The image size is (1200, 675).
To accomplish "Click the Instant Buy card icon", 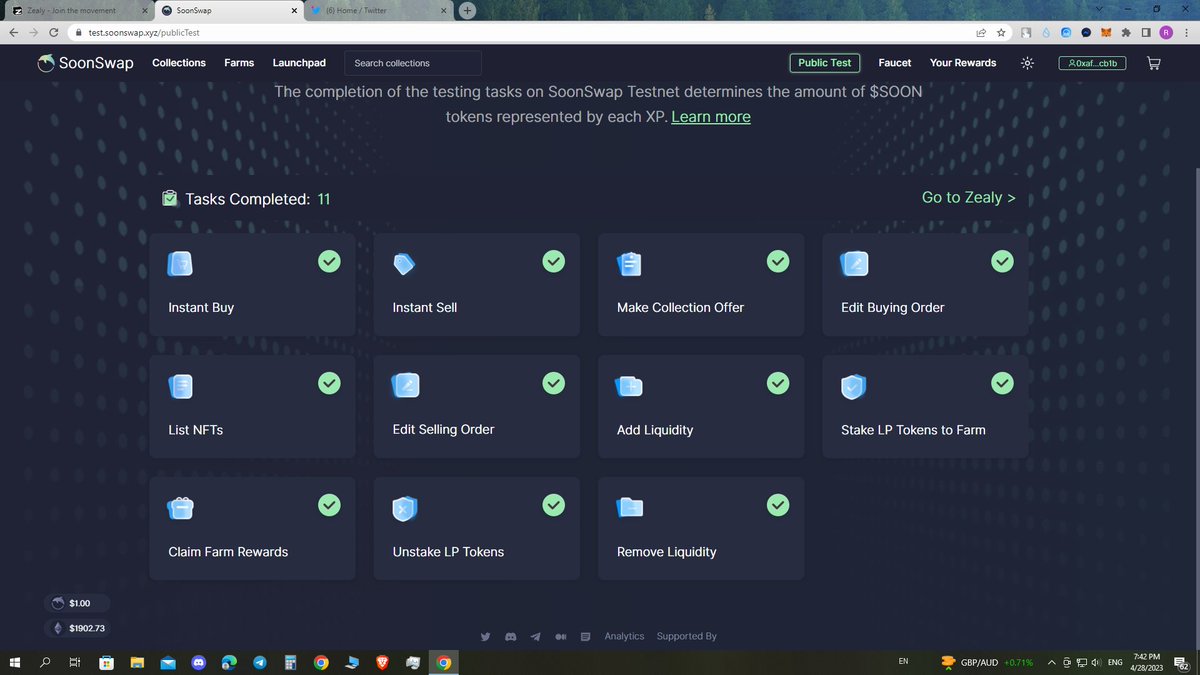I will point(181,263).
